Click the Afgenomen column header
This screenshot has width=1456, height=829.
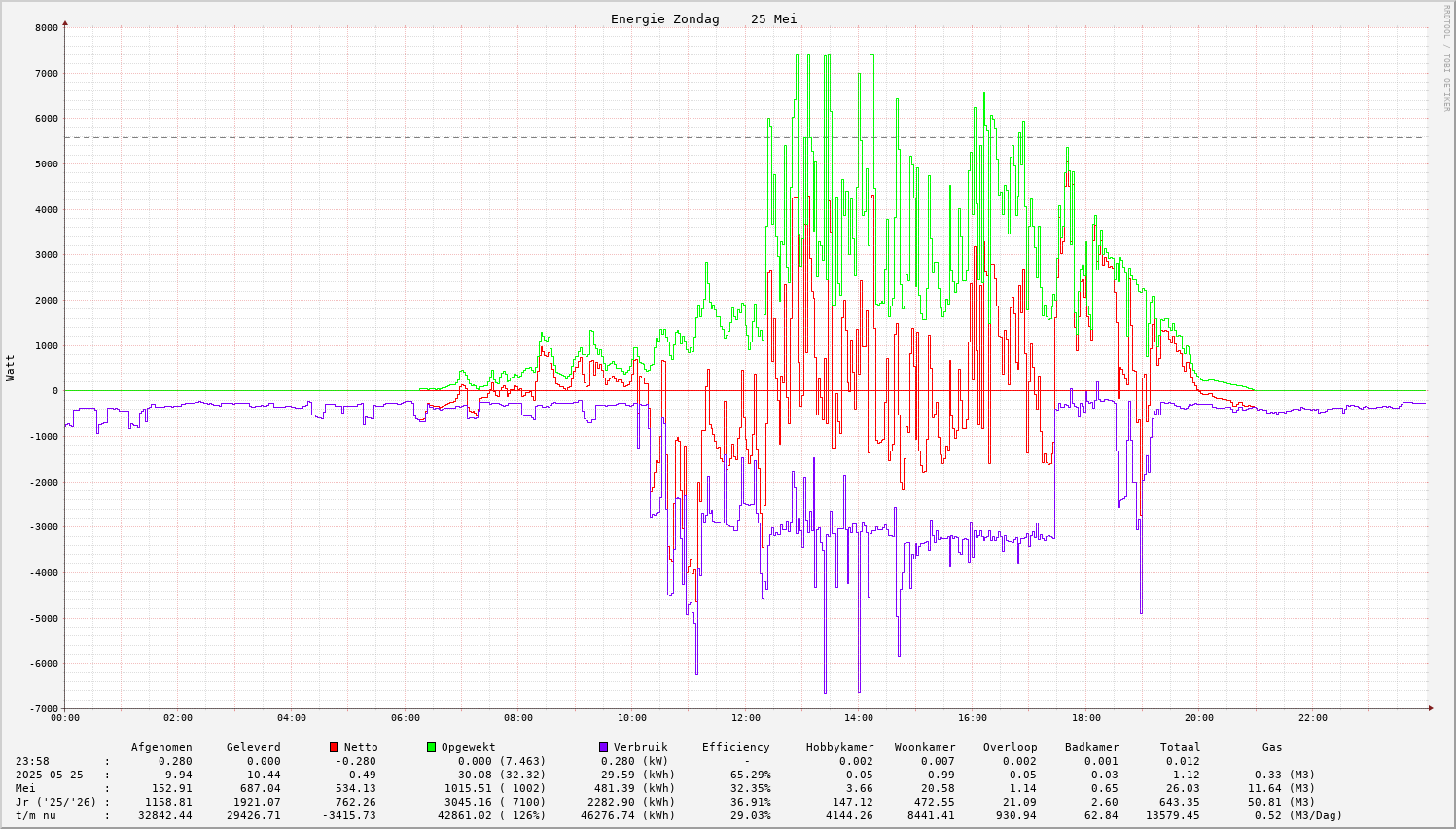(161, 747)
